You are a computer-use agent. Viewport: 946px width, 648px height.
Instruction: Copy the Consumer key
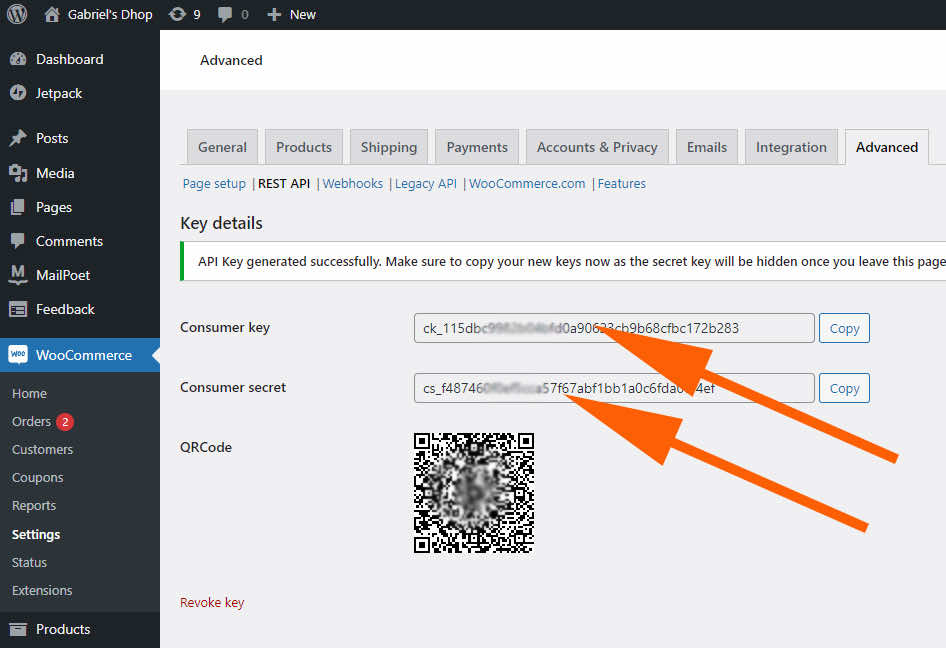tap(844, 328)
